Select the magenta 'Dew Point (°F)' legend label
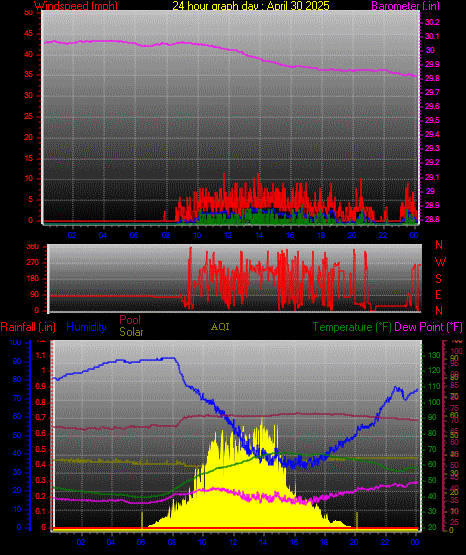The image size is (466, 555). [428, 327]
